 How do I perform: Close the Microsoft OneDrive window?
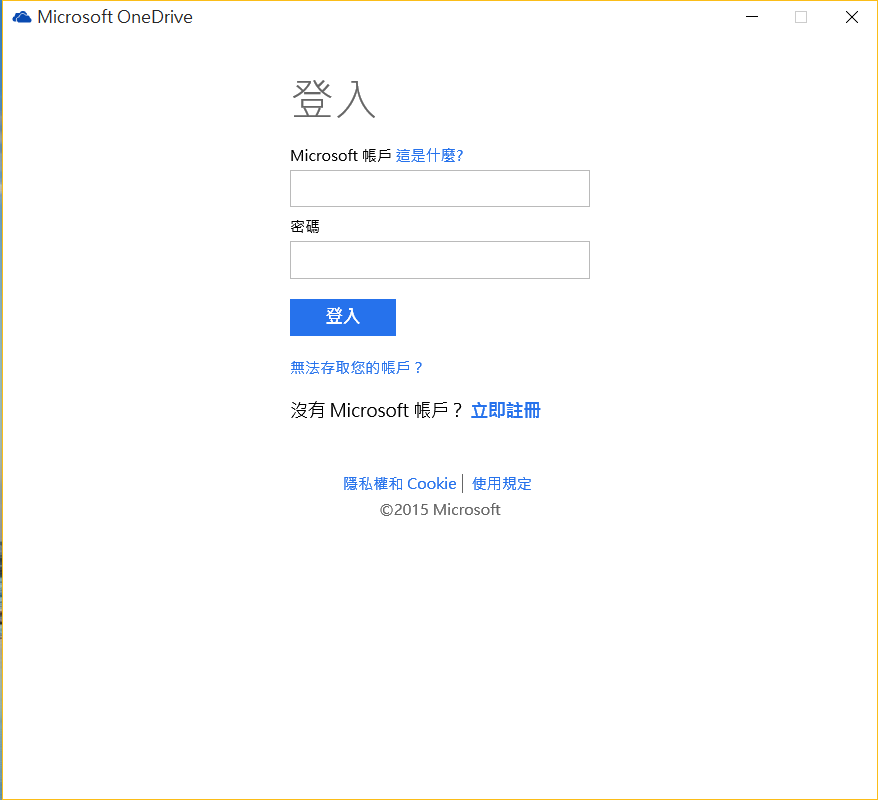point(852,17)
